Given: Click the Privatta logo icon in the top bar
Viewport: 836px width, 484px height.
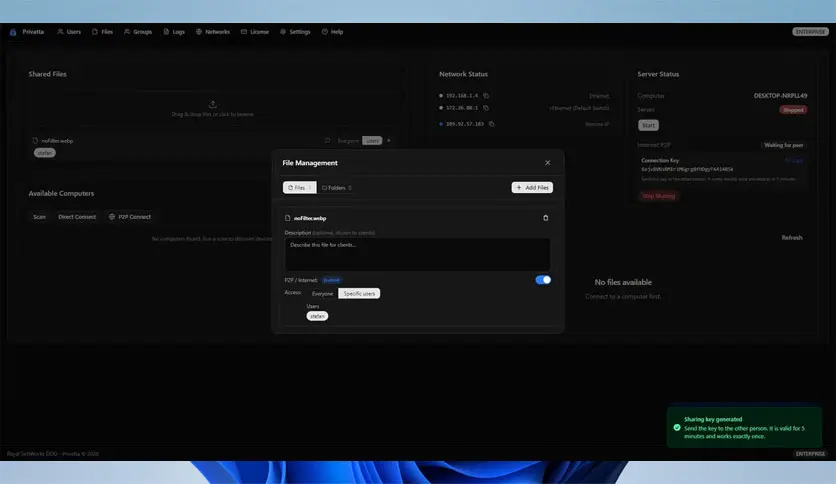Looking at the screenshot, I should (x=13, y=32).
